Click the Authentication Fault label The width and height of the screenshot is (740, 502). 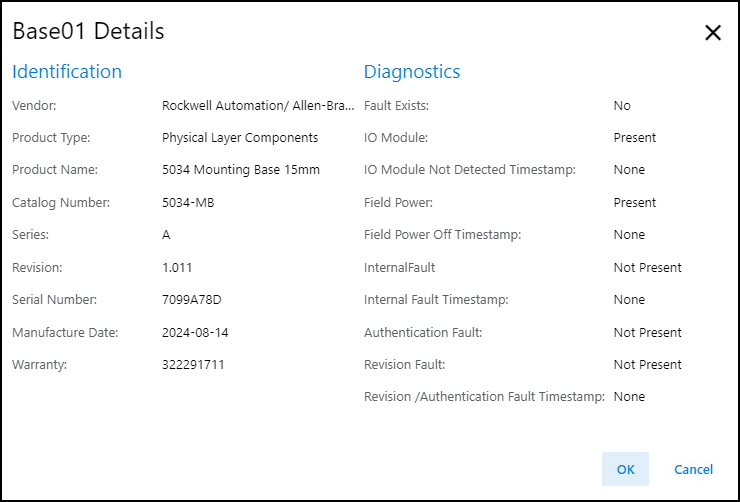[423, 333]
